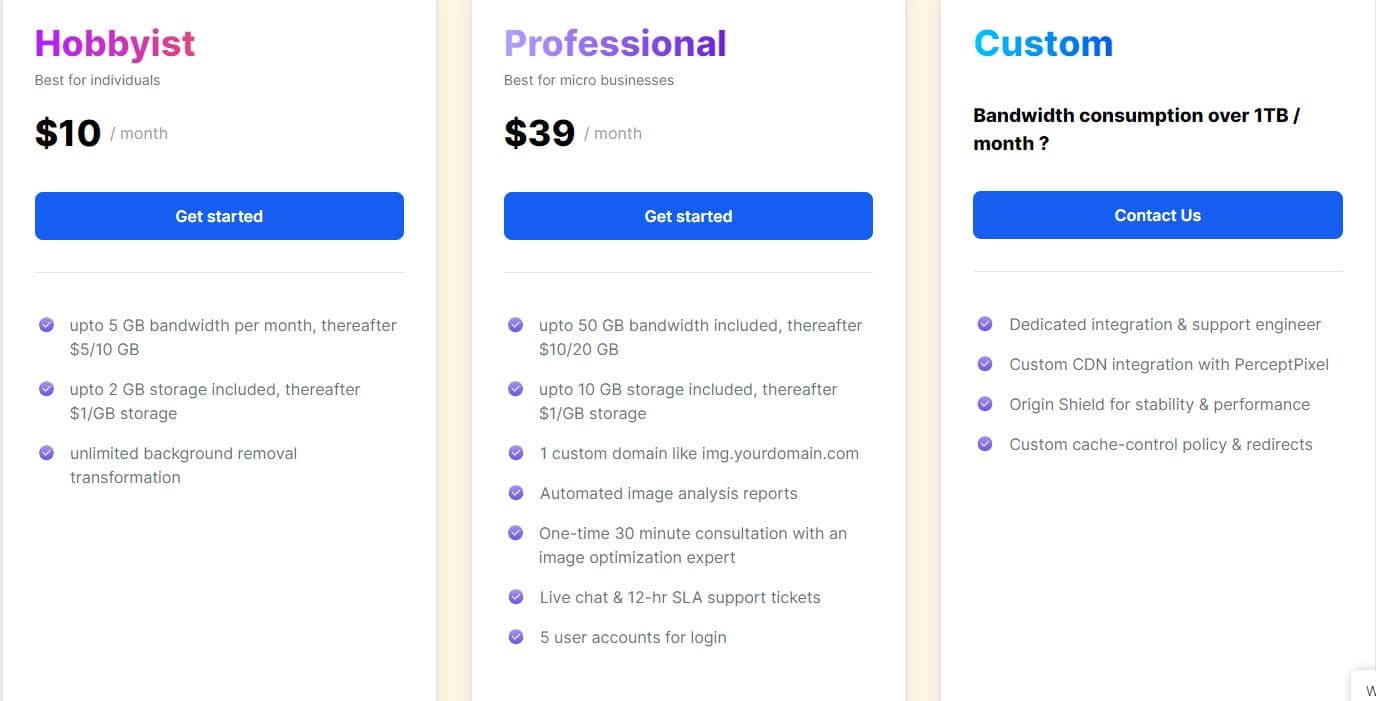Screen dimensions: 1376x701
Task: Click the checkmark beside 5 user accounts feature
Action: [515, 636]
